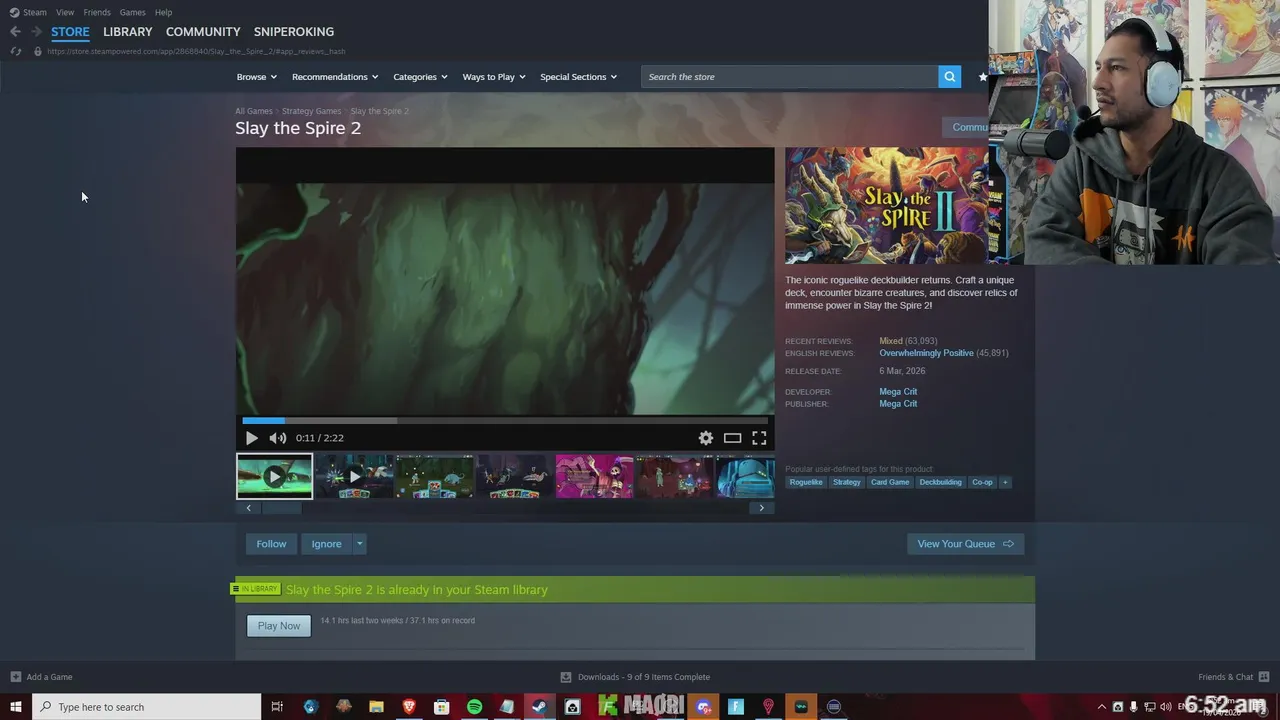Screen dimensions: 1280x720
Task: Select the first trailer thumbnail
Action: [x=274, y=476]
